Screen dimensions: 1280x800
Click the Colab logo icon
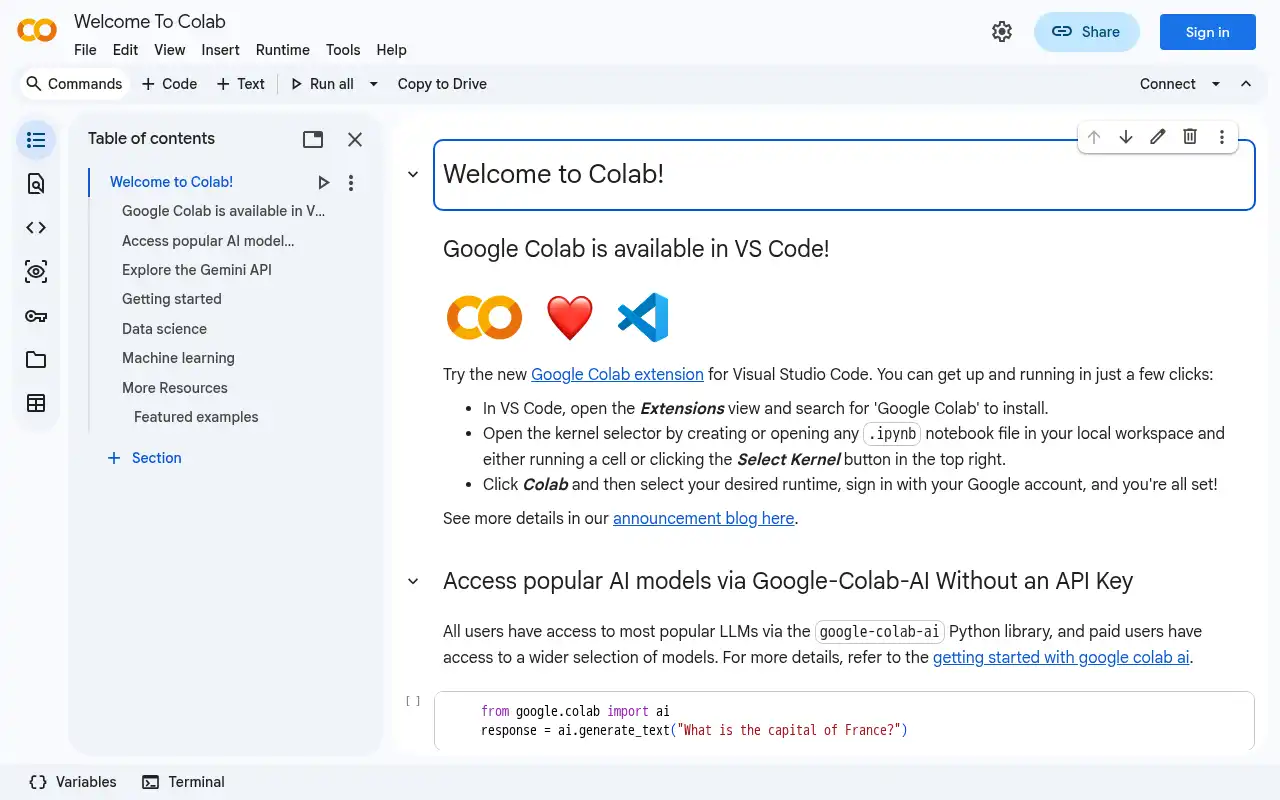click(x=37, y=30)
